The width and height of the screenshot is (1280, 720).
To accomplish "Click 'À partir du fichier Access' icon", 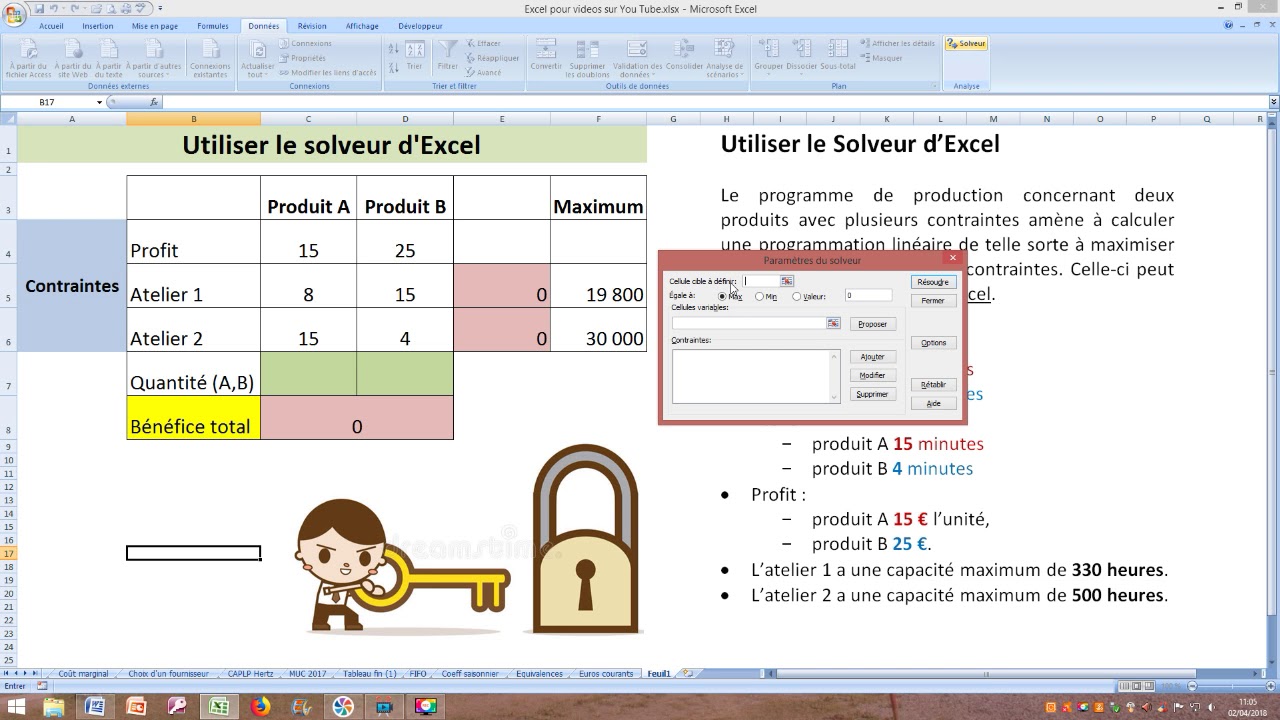I will pos(28,58).
